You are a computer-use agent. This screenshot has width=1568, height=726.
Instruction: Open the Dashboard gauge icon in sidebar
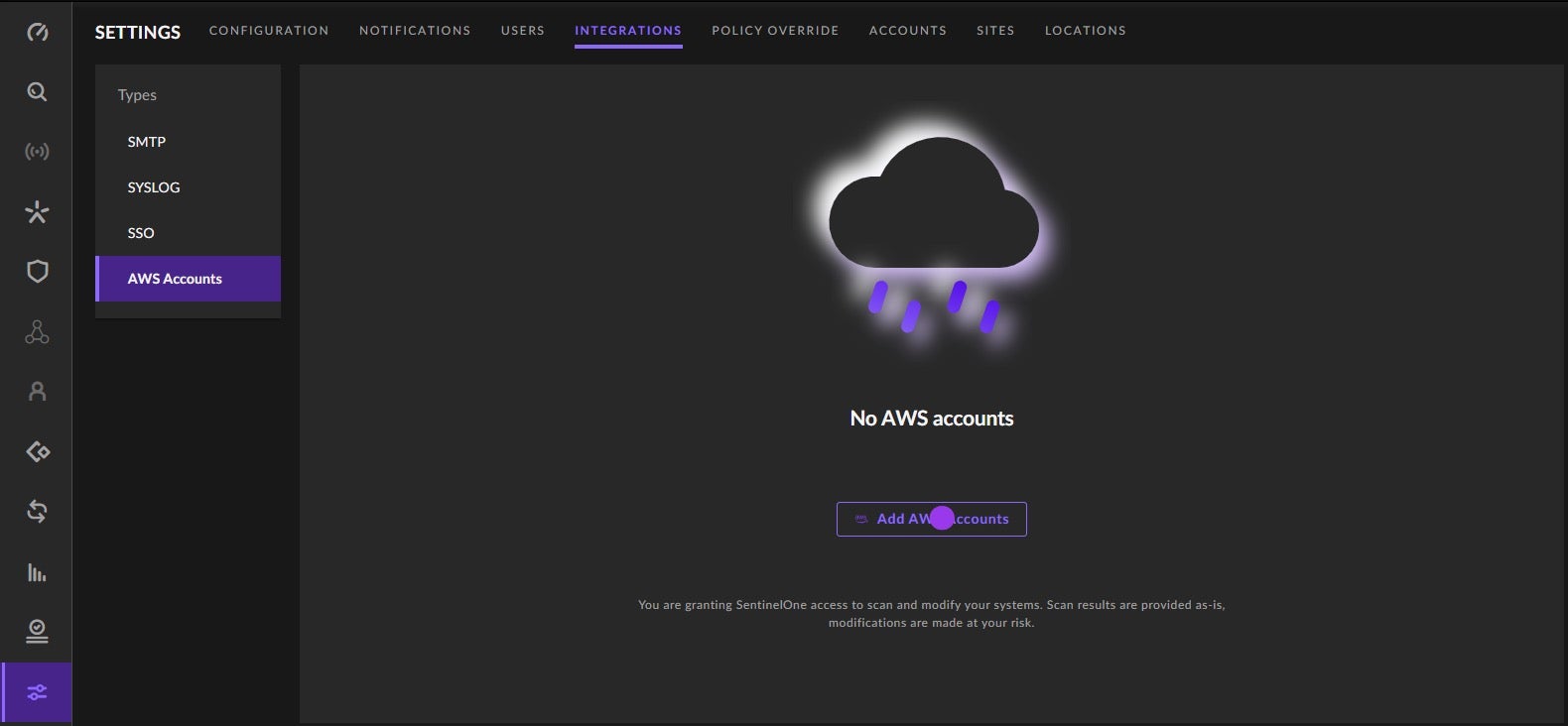click(x=37, y=33)
